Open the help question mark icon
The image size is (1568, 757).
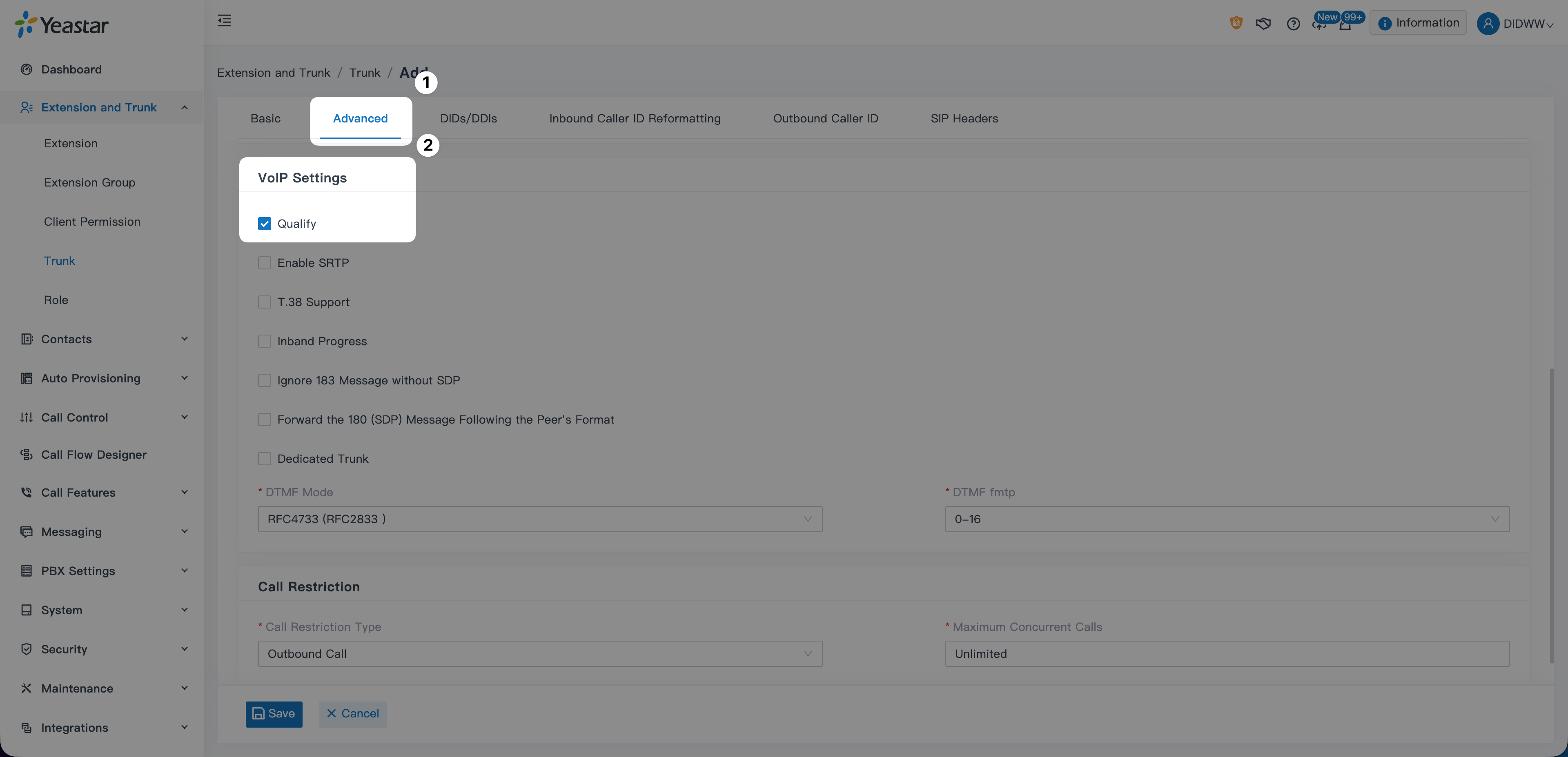click(1293, 24)
